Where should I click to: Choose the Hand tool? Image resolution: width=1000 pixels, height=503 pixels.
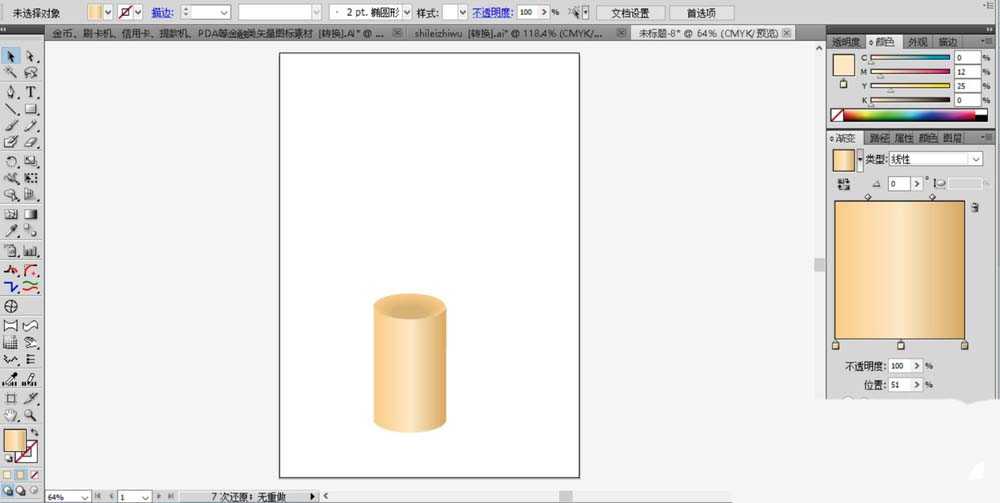(11, 415)
